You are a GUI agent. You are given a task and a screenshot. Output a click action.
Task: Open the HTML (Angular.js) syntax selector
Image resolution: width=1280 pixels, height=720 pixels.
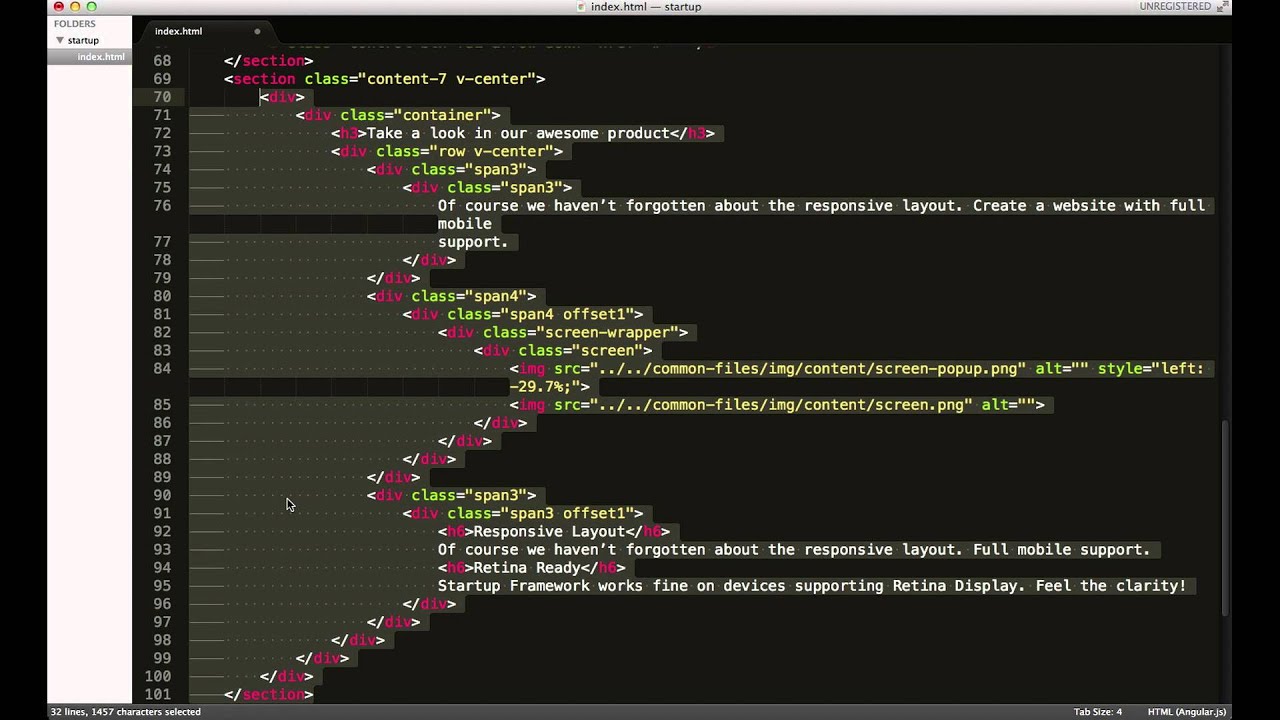point(1187,712)
